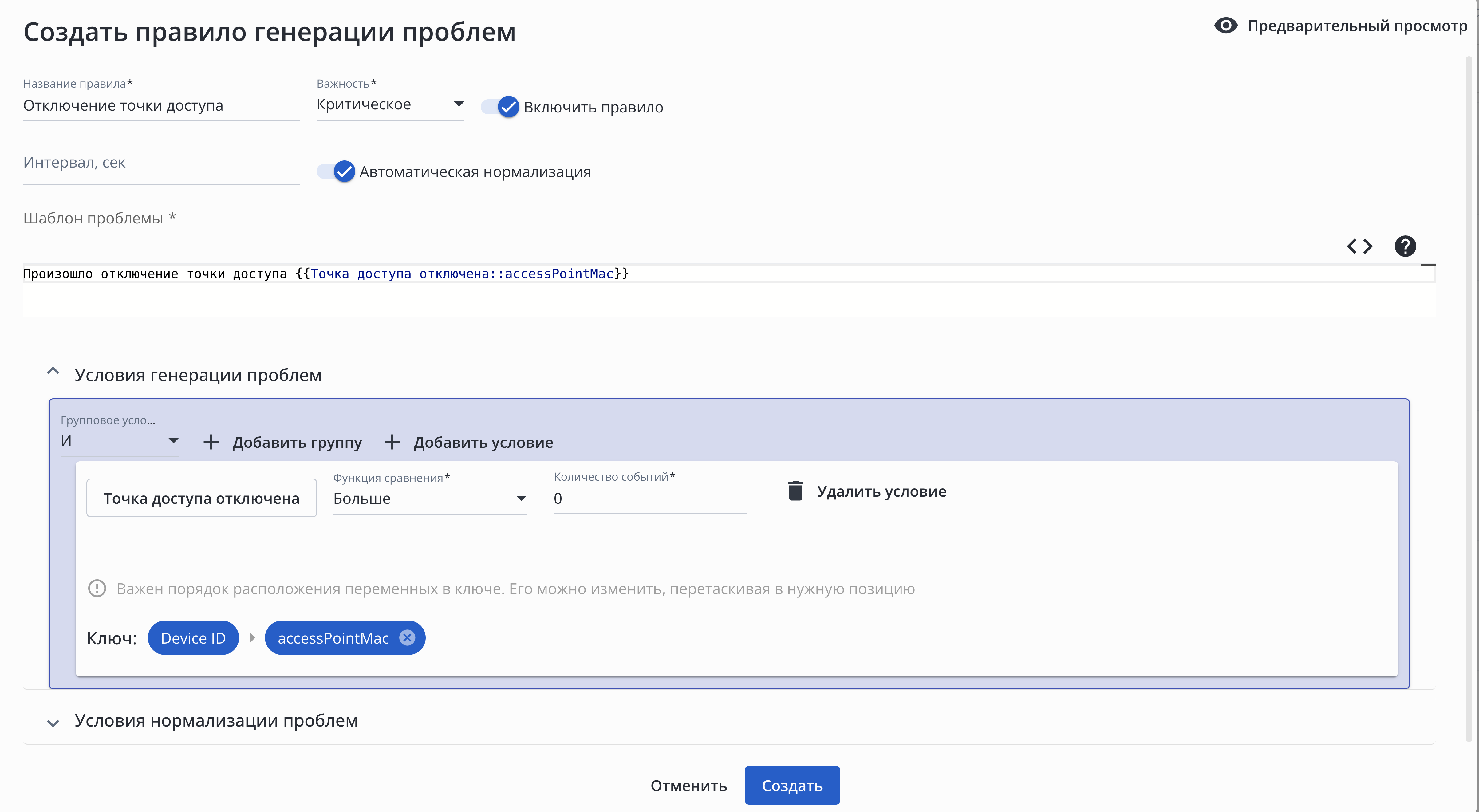1479x812 pixels.
Task: Open the 'Функция сравнения' dropdown
Action: coord(429,499)
